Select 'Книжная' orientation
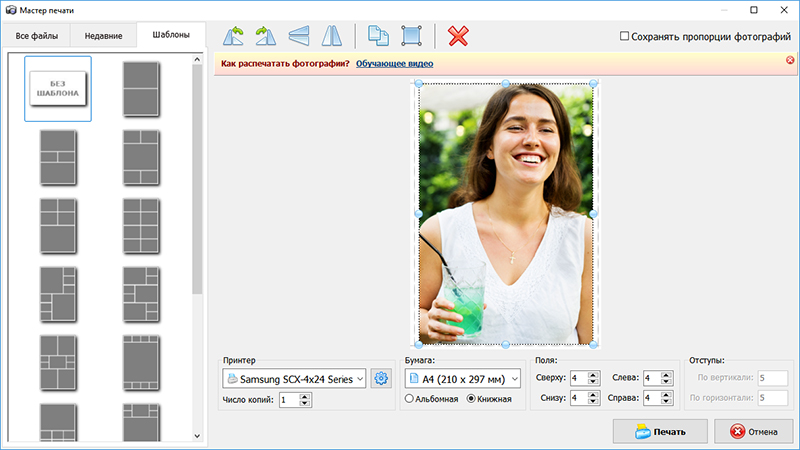The width and height of the screenshot is (800, 450). pyautogui.click(x=472, y=399)
